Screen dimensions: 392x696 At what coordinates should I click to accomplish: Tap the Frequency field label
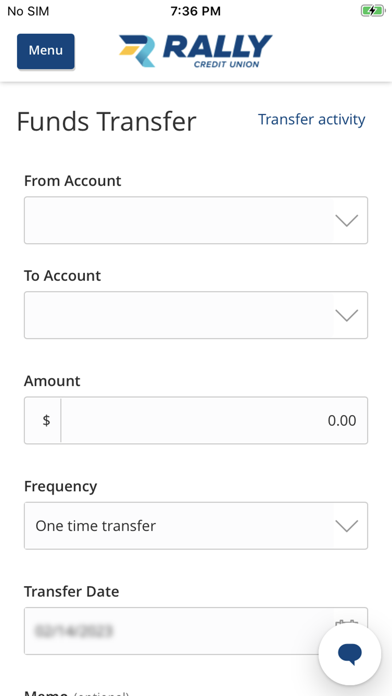[60, 486]
